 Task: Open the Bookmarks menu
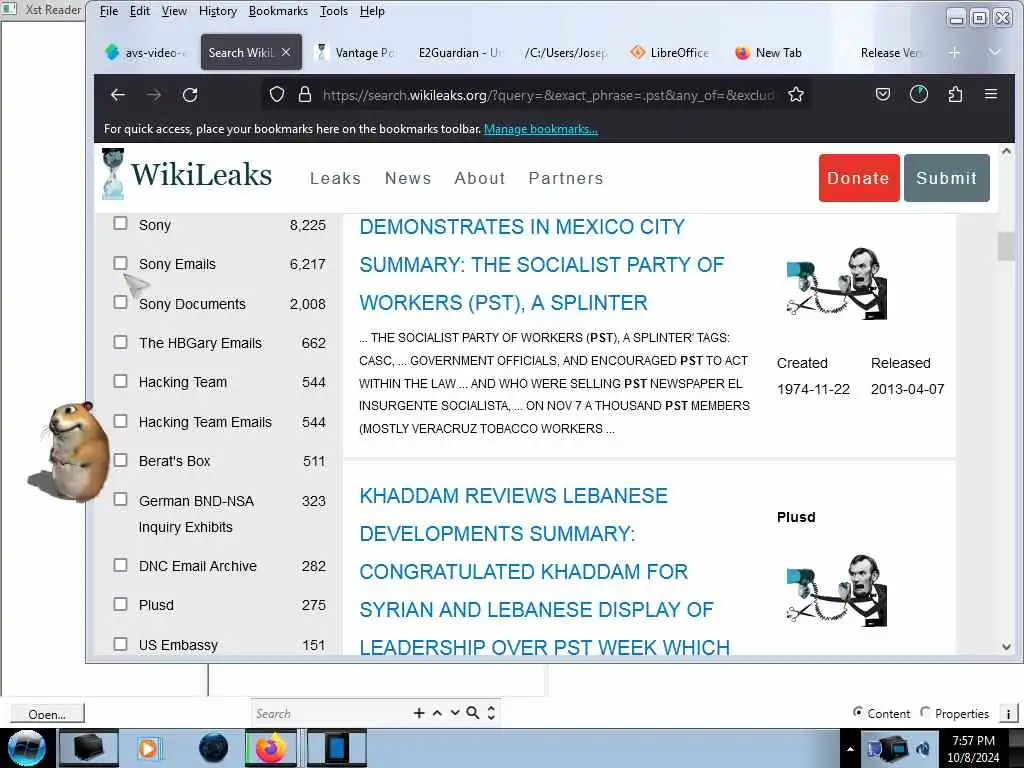click(x=278, y=11)
